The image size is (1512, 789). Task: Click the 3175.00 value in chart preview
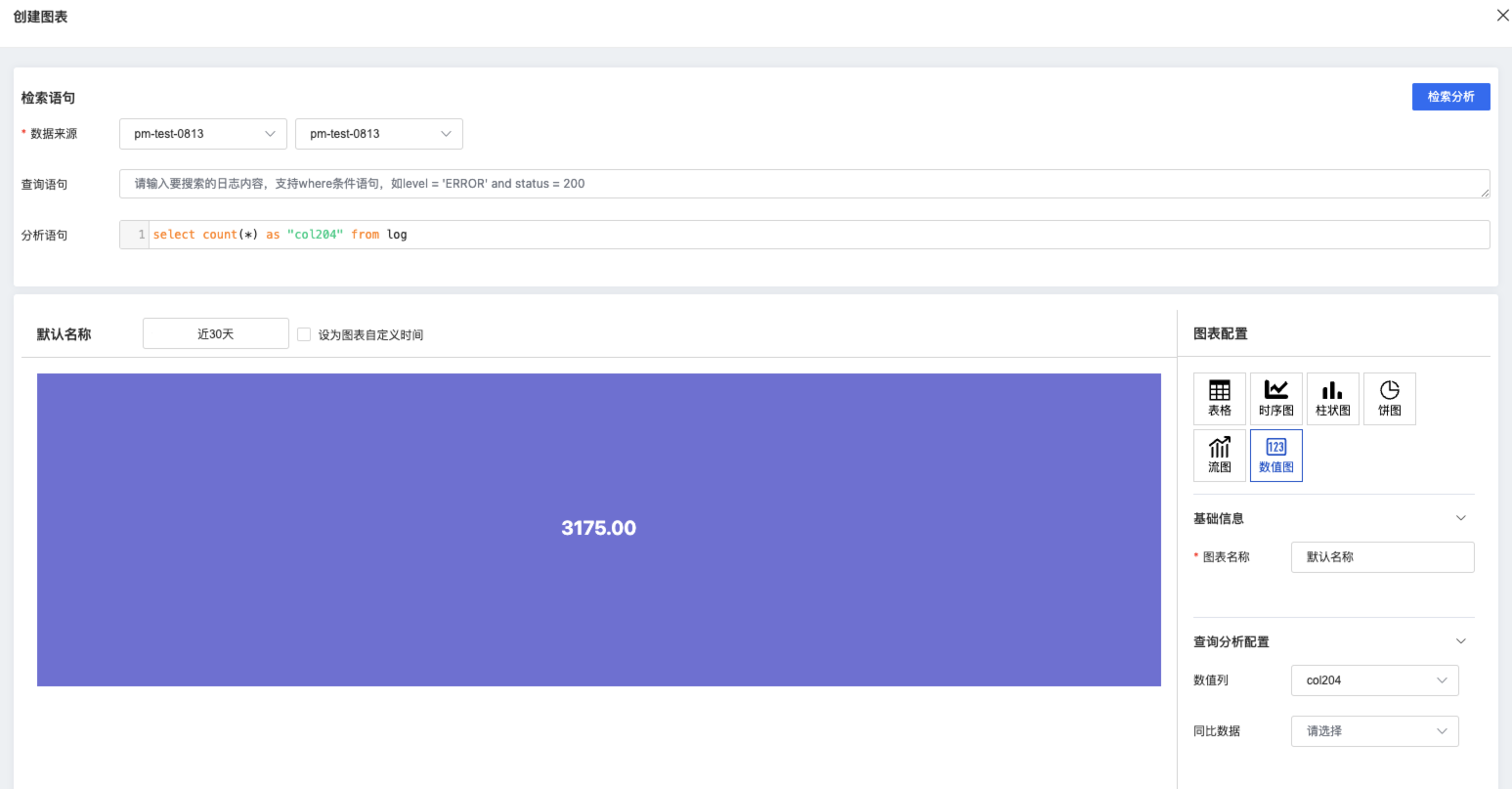tap(599, 528)
